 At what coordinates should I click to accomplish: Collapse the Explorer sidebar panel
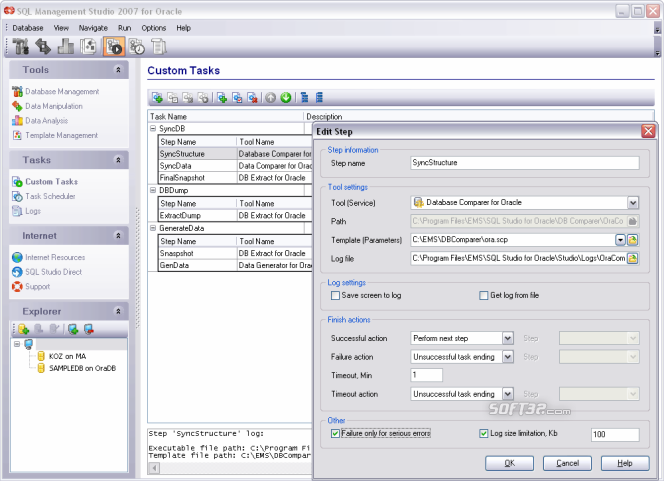pos(118,312)
